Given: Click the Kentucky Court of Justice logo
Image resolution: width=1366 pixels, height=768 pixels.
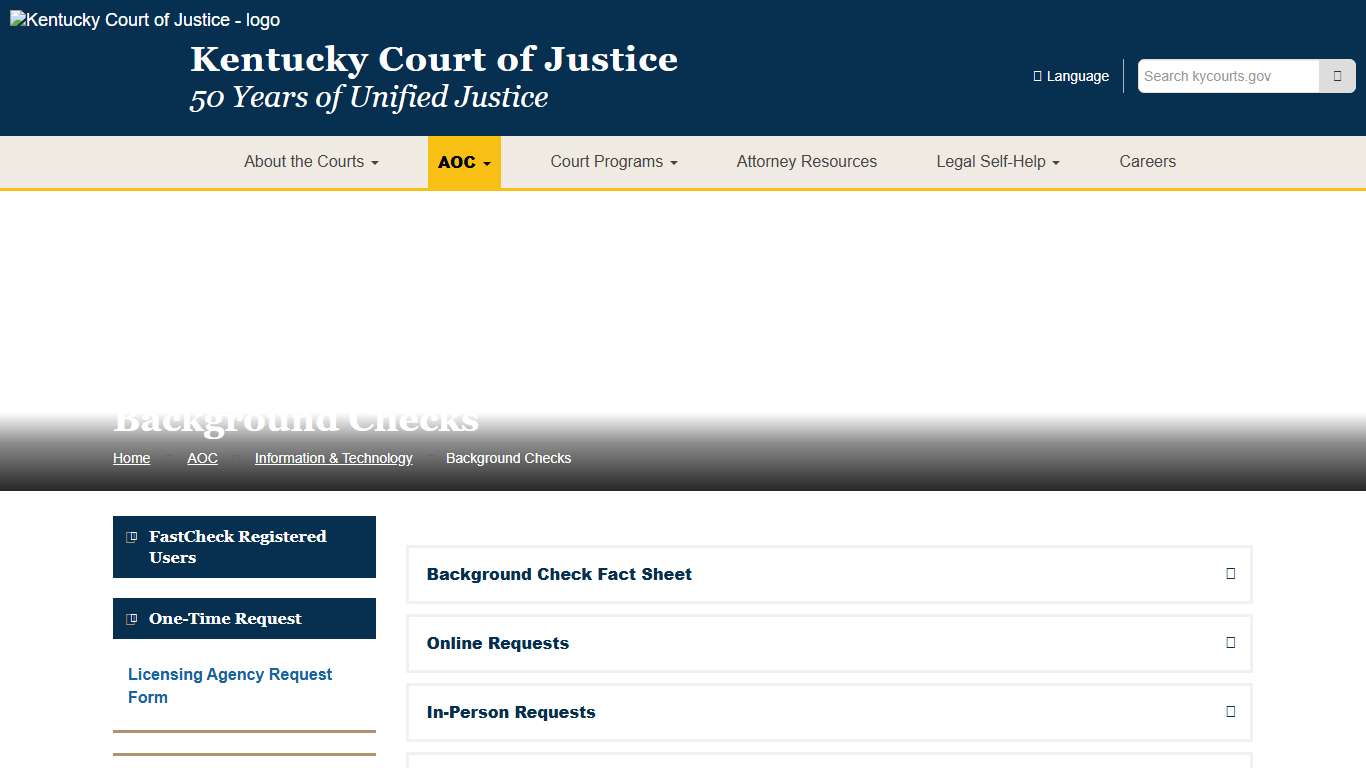Looking at the screenshot, I should pos(144,19).
